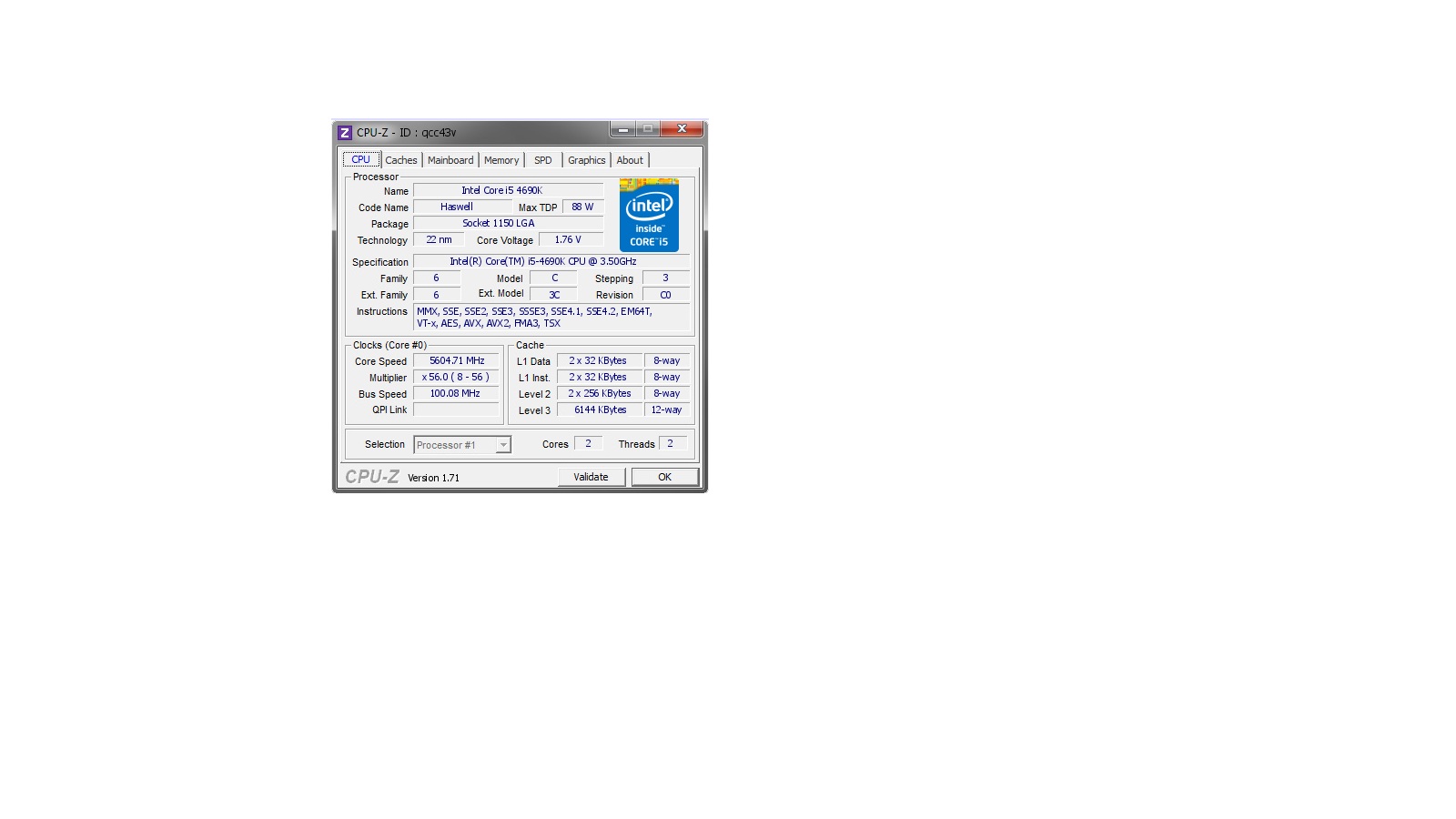The image size is (1456, 819).
Task: Click the window title CPU-Z - ID : qcc43v
Action: [406, 133]
